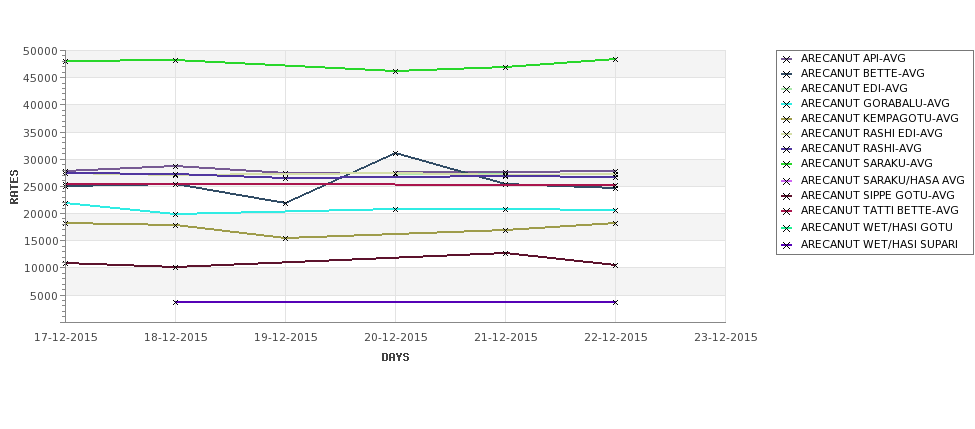Click the ARECANUT GORABALU-AVG cyan legend marker
This screenshot has width=975, height=429.
click(x=787, y=104)
